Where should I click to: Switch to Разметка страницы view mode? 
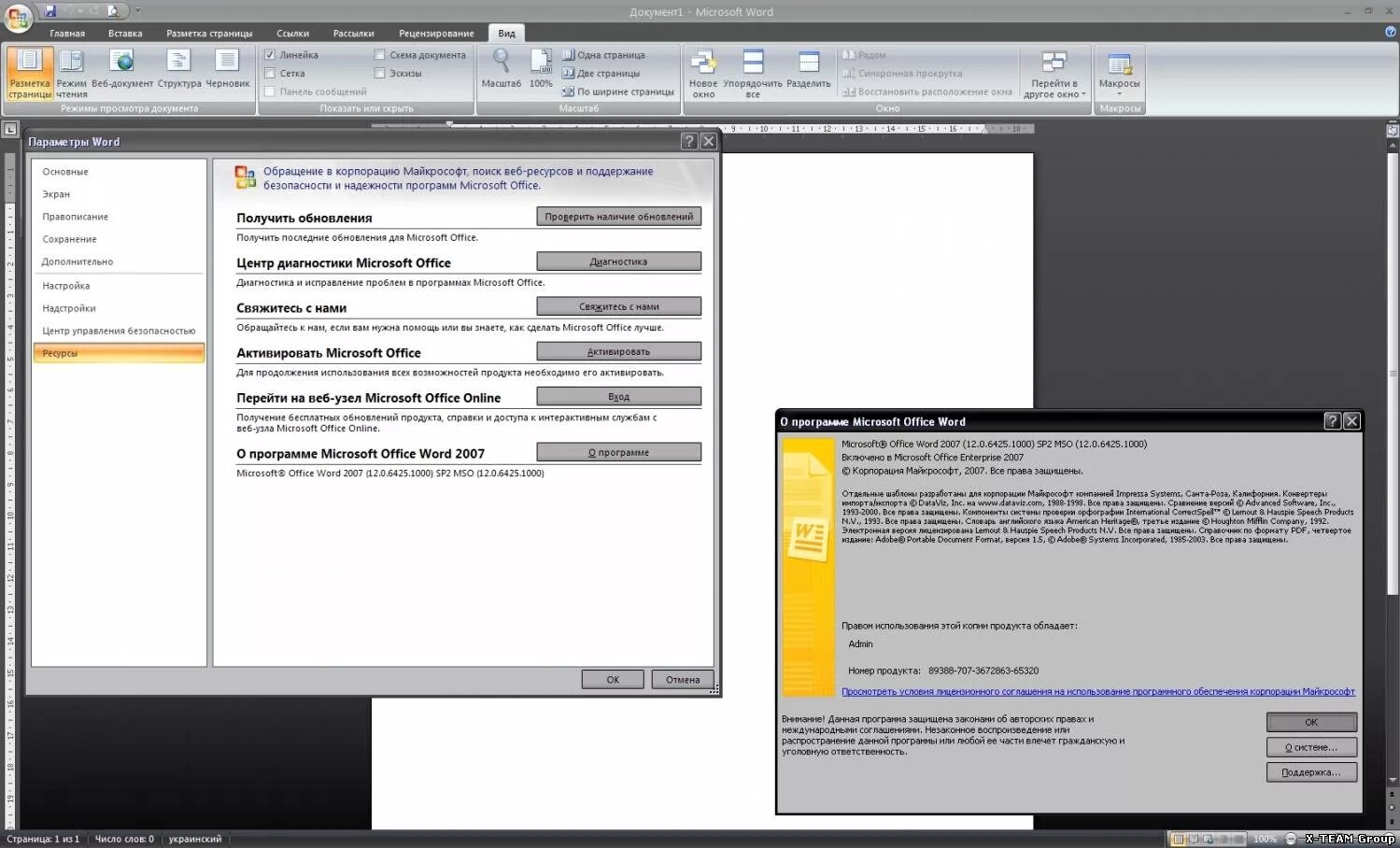coord(30,73)
